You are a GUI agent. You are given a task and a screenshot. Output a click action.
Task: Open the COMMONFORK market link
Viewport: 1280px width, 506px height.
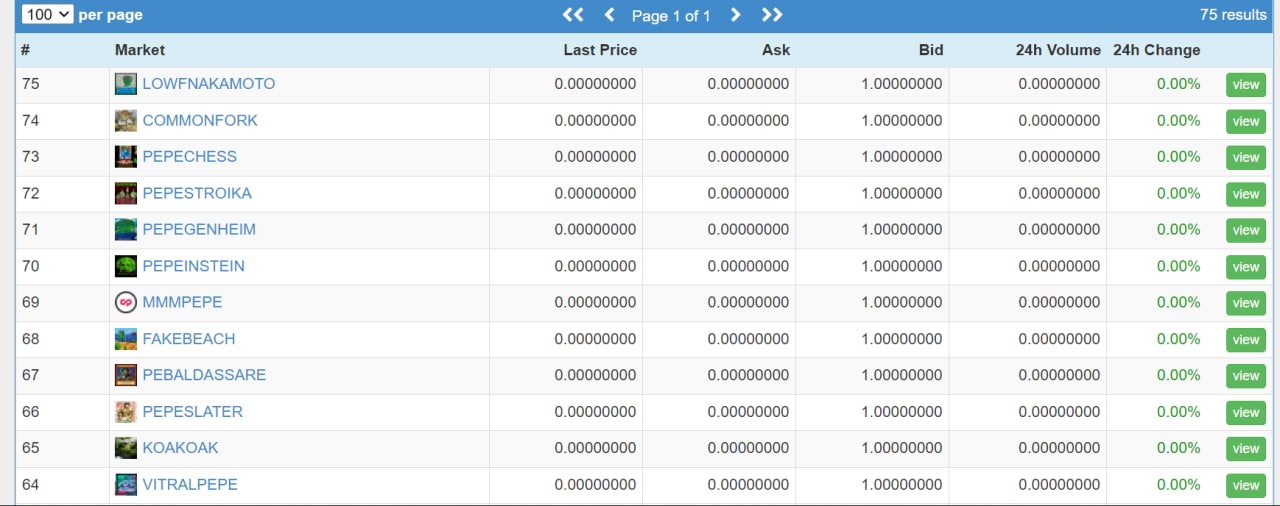(200, 120)
